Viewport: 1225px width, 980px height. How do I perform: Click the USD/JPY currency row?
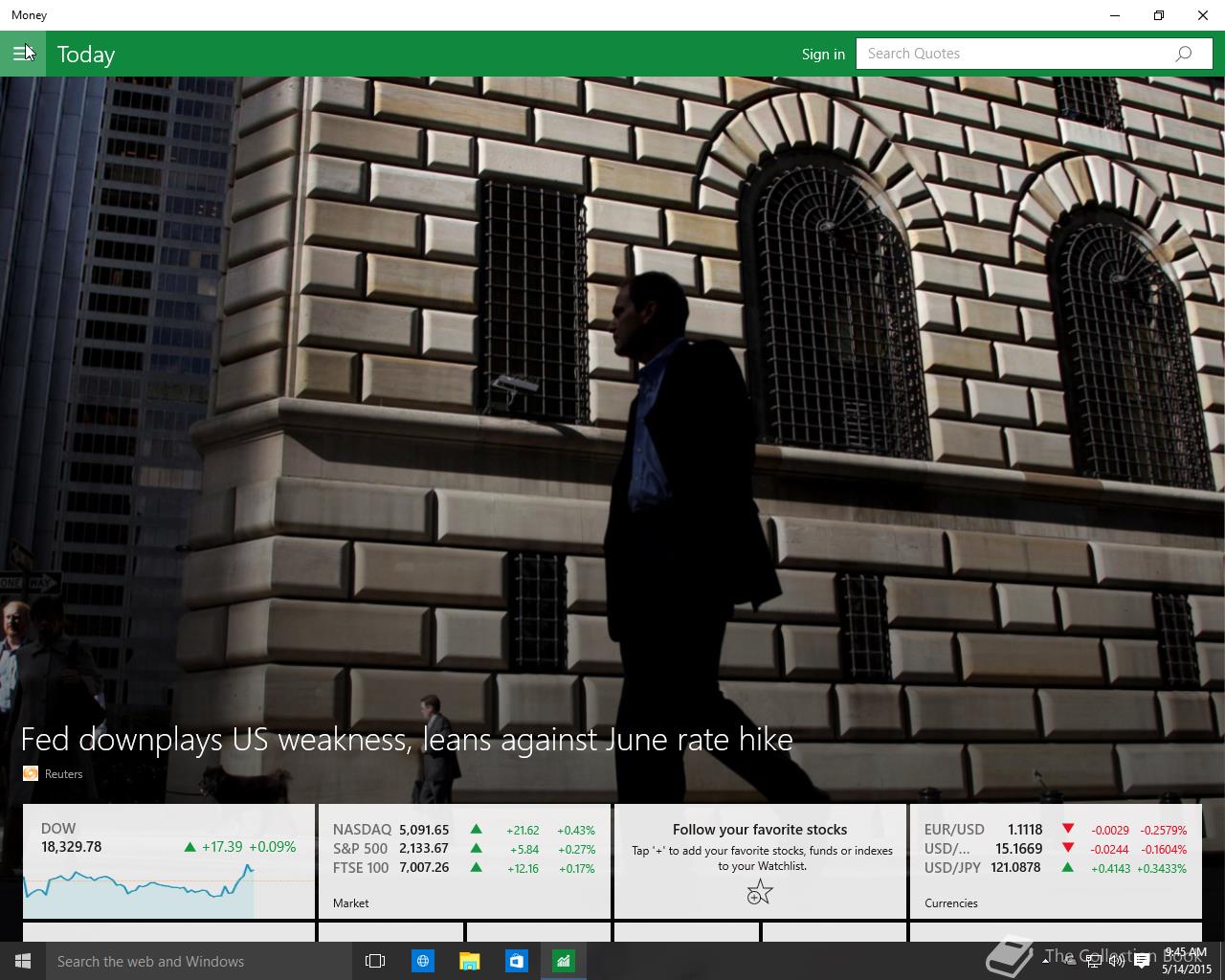coord(1056,868)
